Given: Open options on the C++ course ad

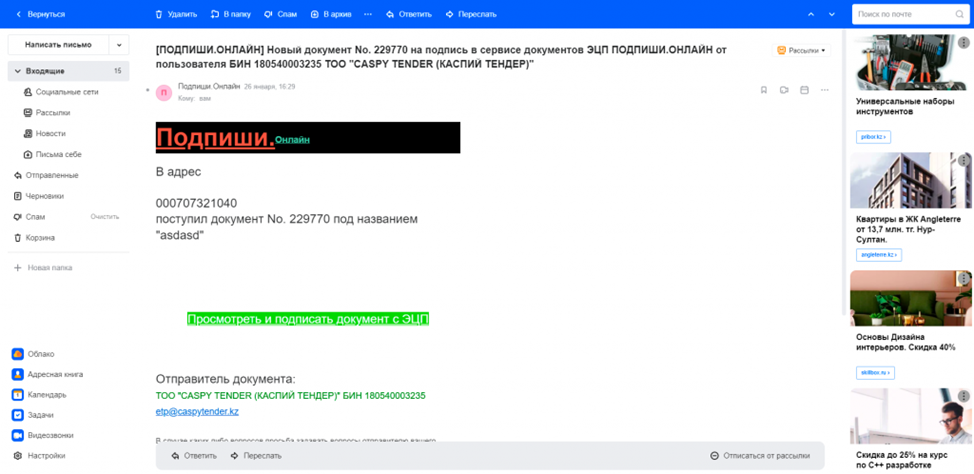Looking at the screenshot, I should coord(963,396).
